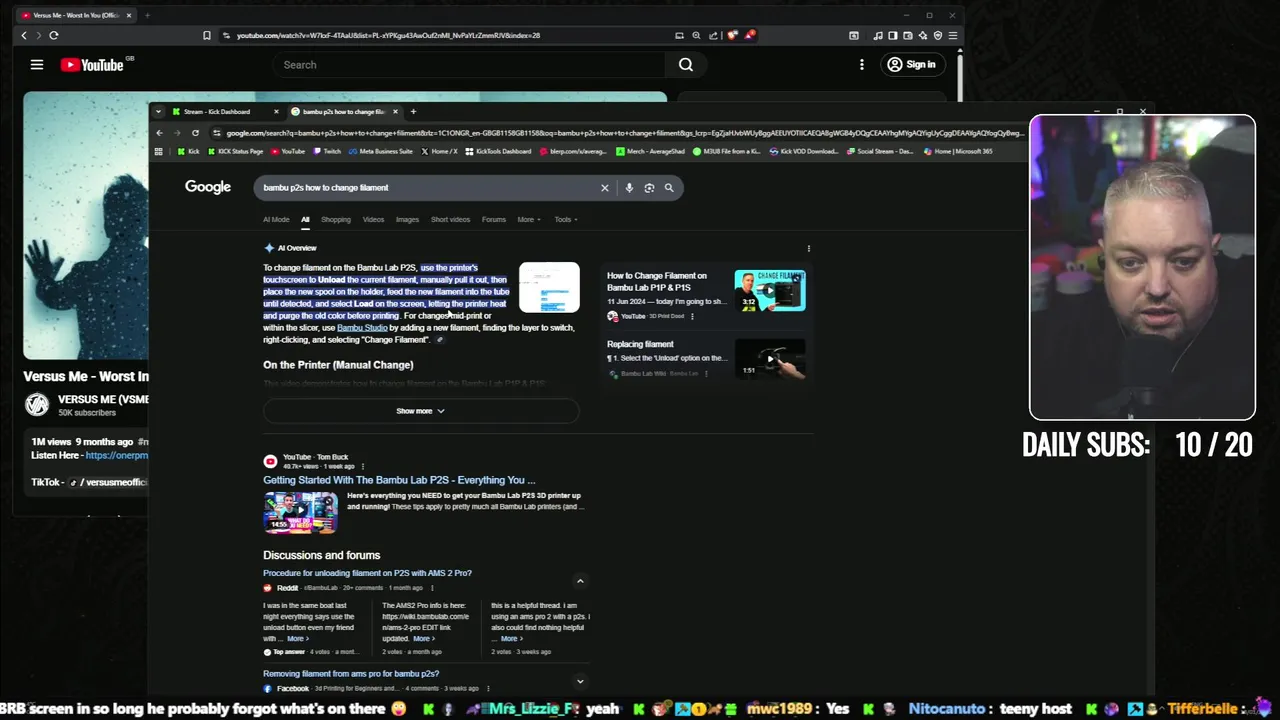Collapse the Procedure for unloading filament discussion
The image size is (1280, 720).
pyautogui.click(x=580, y=581)
